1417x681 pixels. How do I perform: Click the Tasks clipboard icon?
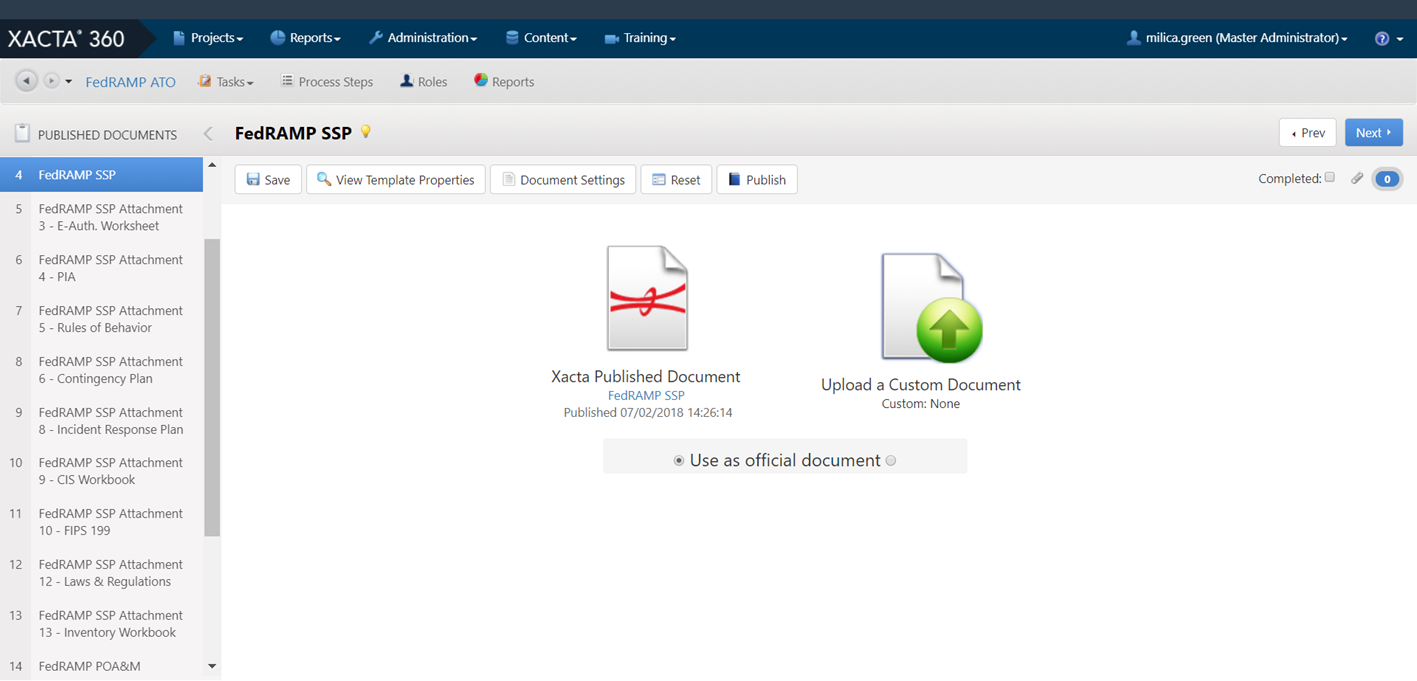tap(205, 81)
